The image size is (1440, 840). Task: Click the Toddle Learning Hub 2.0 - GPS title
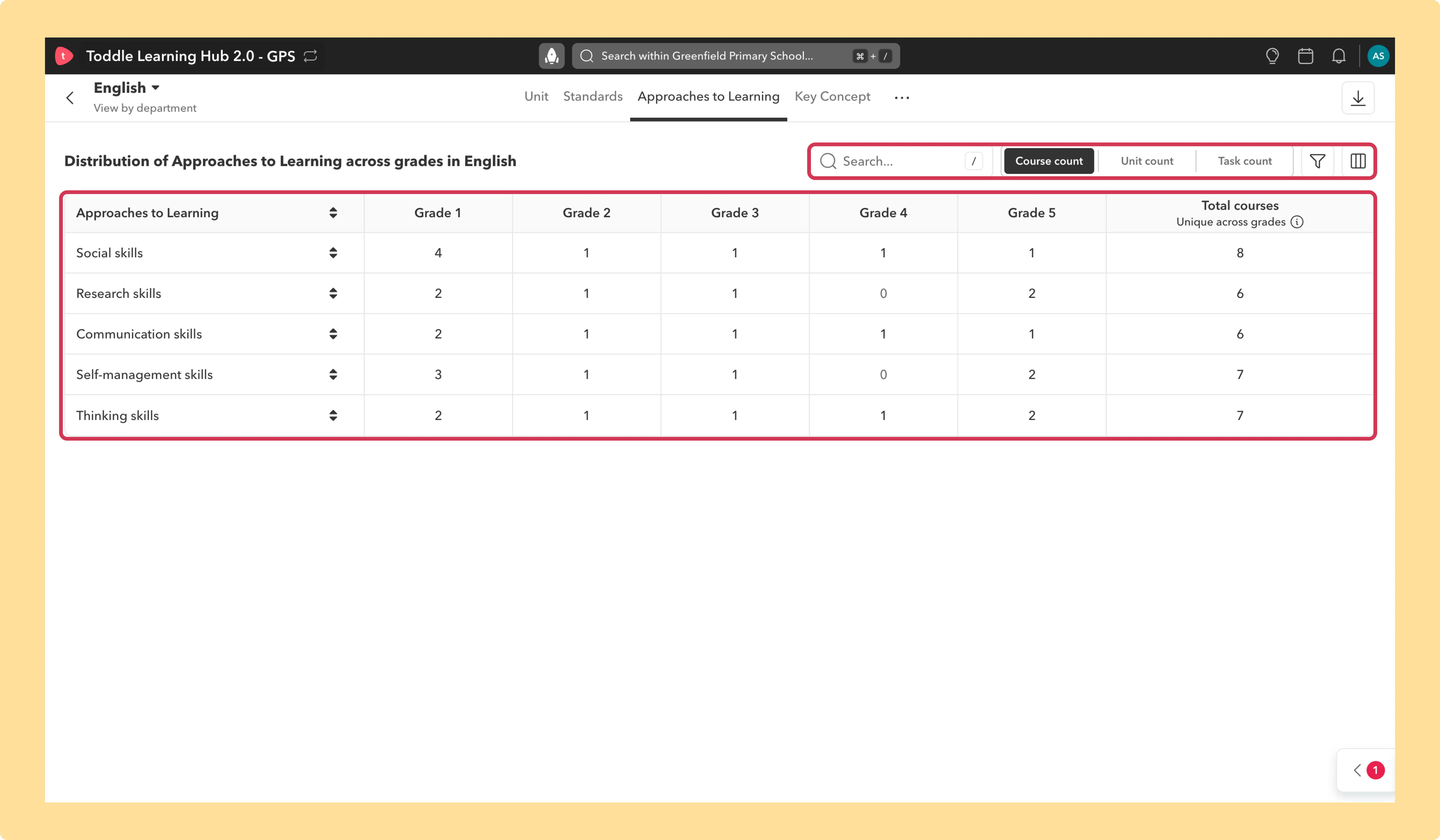point(190,56)
